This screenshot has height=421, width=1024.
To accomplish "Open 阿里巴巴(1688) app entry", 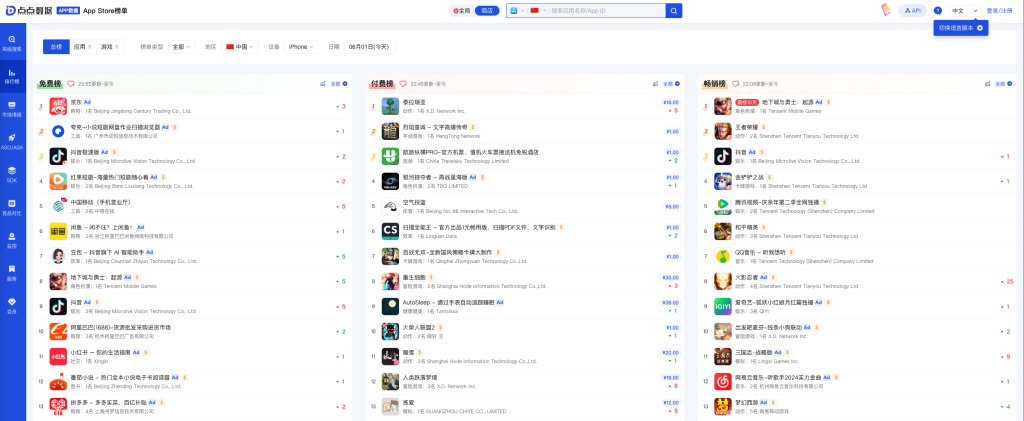I will click(x=192, y=331).
